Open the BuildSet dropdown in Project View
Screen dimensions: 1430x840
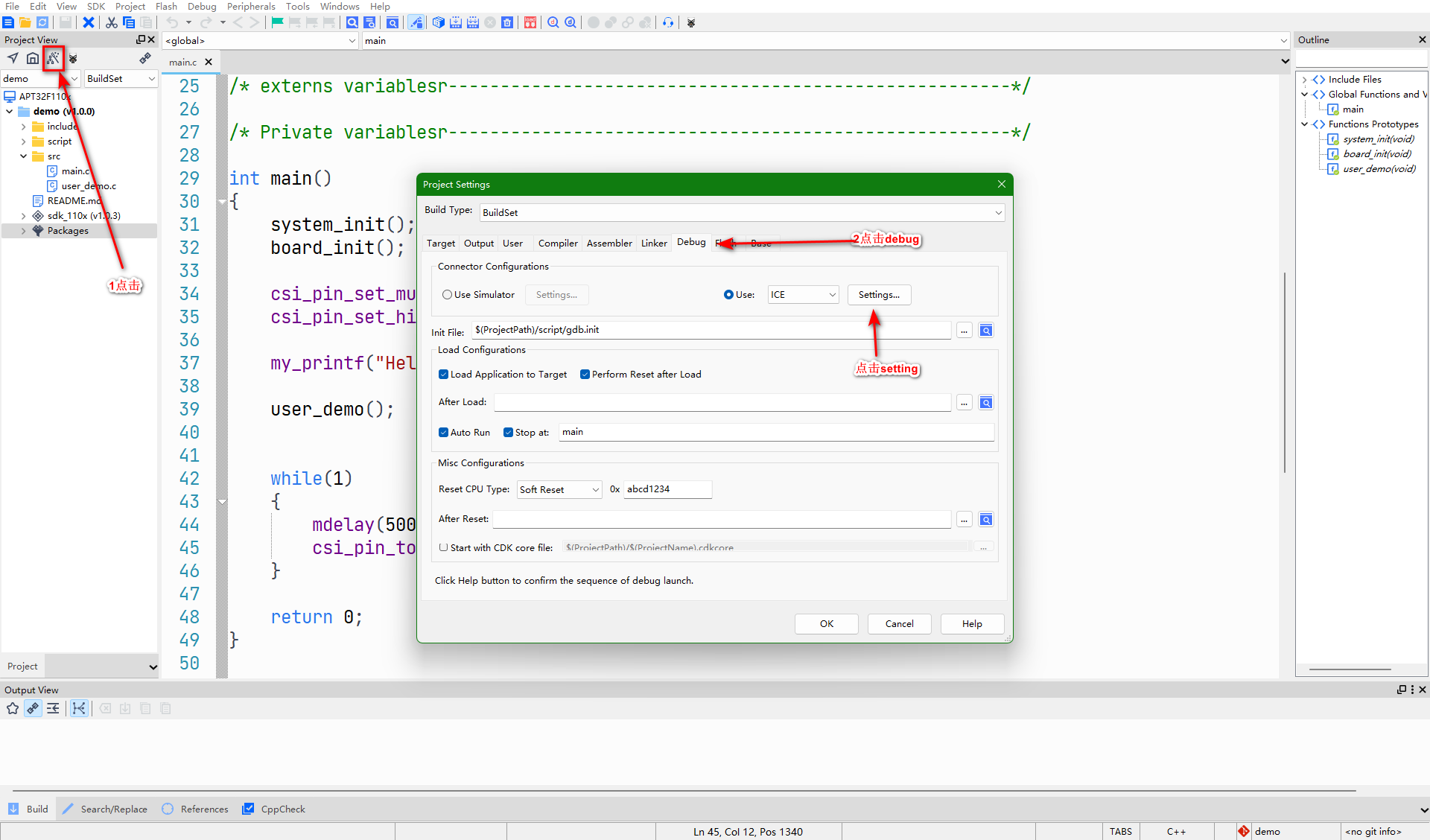tap(121, 79)
